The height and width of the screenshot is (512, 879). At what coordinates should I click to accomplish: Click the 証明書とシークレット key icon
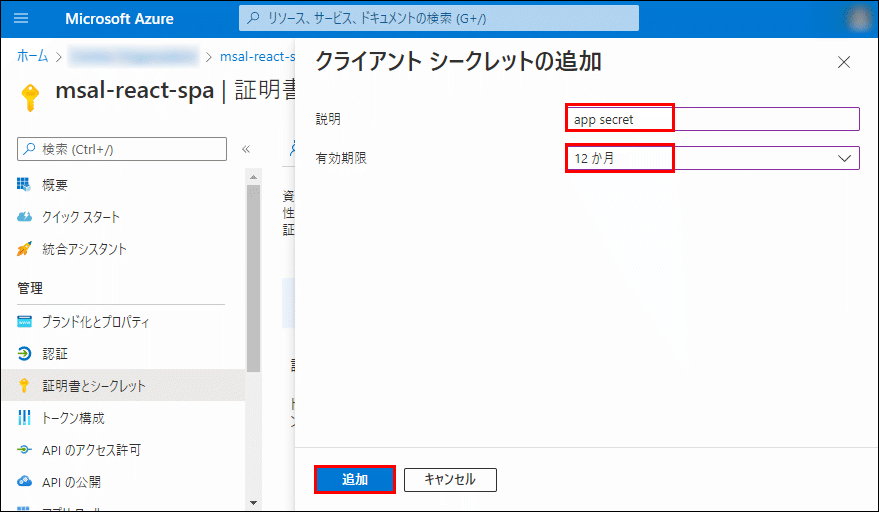point(24,385)
